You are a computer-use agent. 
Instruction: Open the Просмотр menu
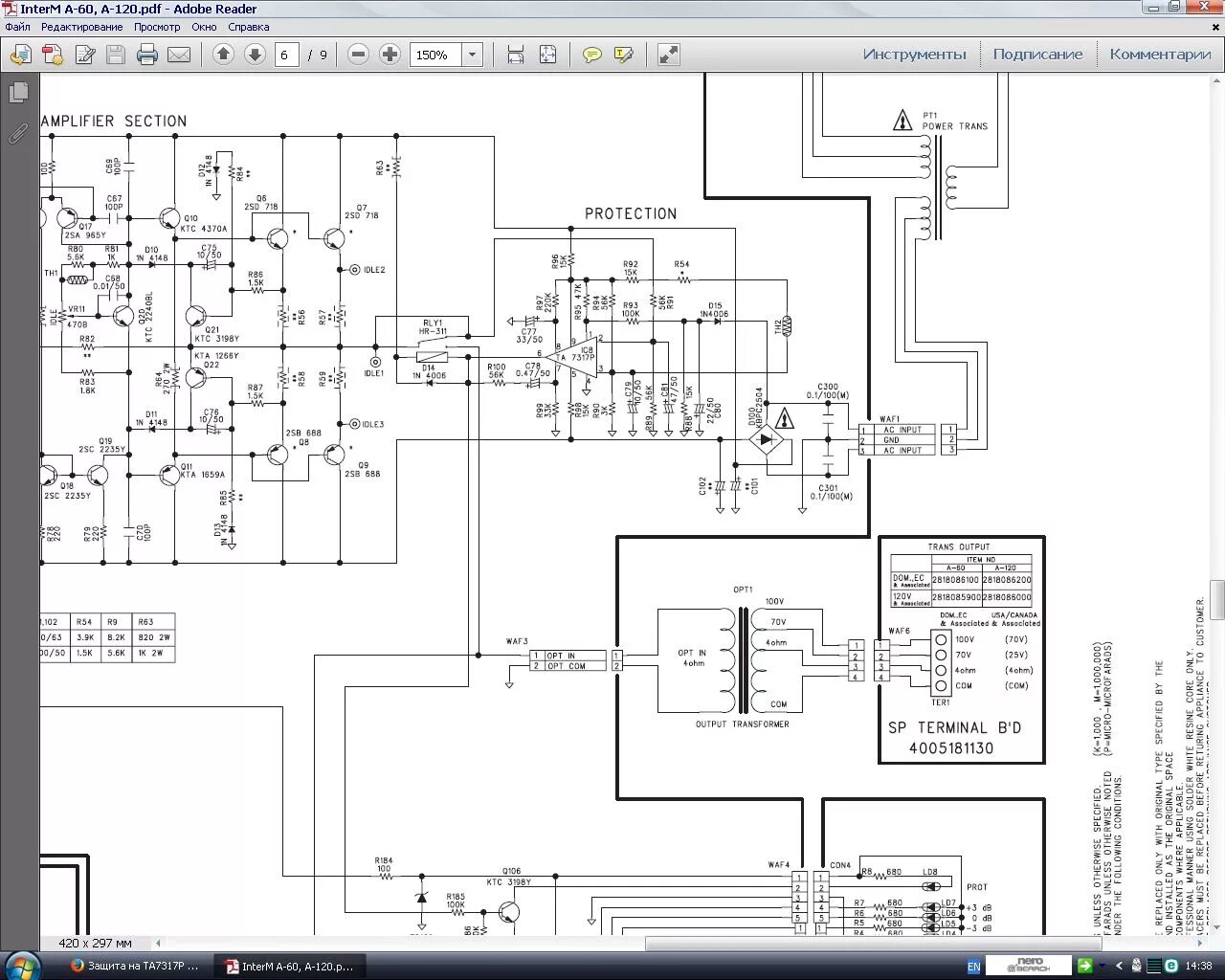(x=157, y=27)
